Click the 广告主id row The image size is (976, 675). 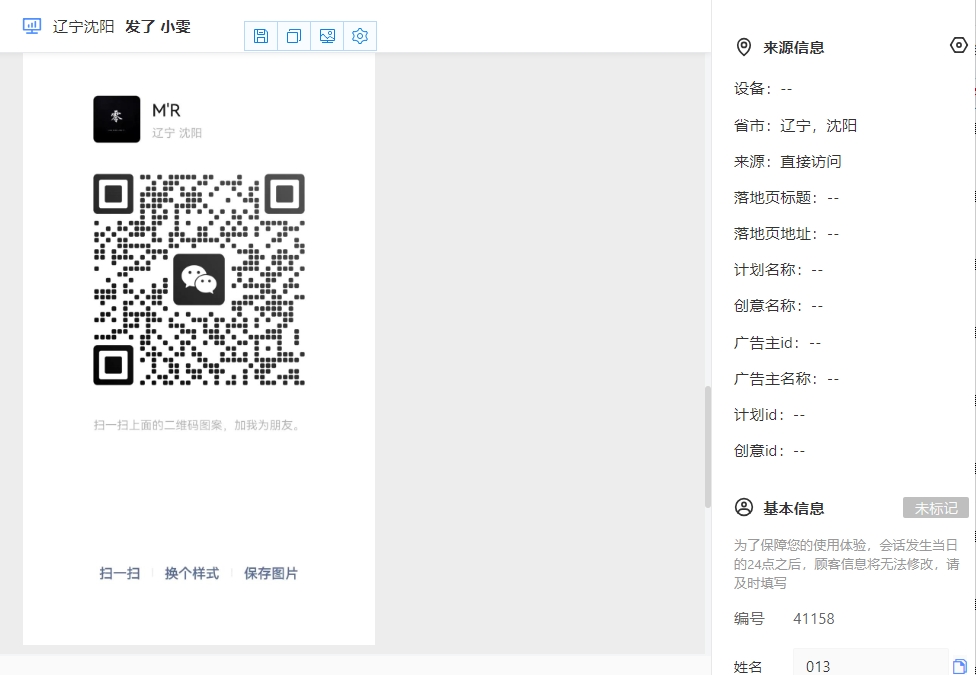(777, 342)
